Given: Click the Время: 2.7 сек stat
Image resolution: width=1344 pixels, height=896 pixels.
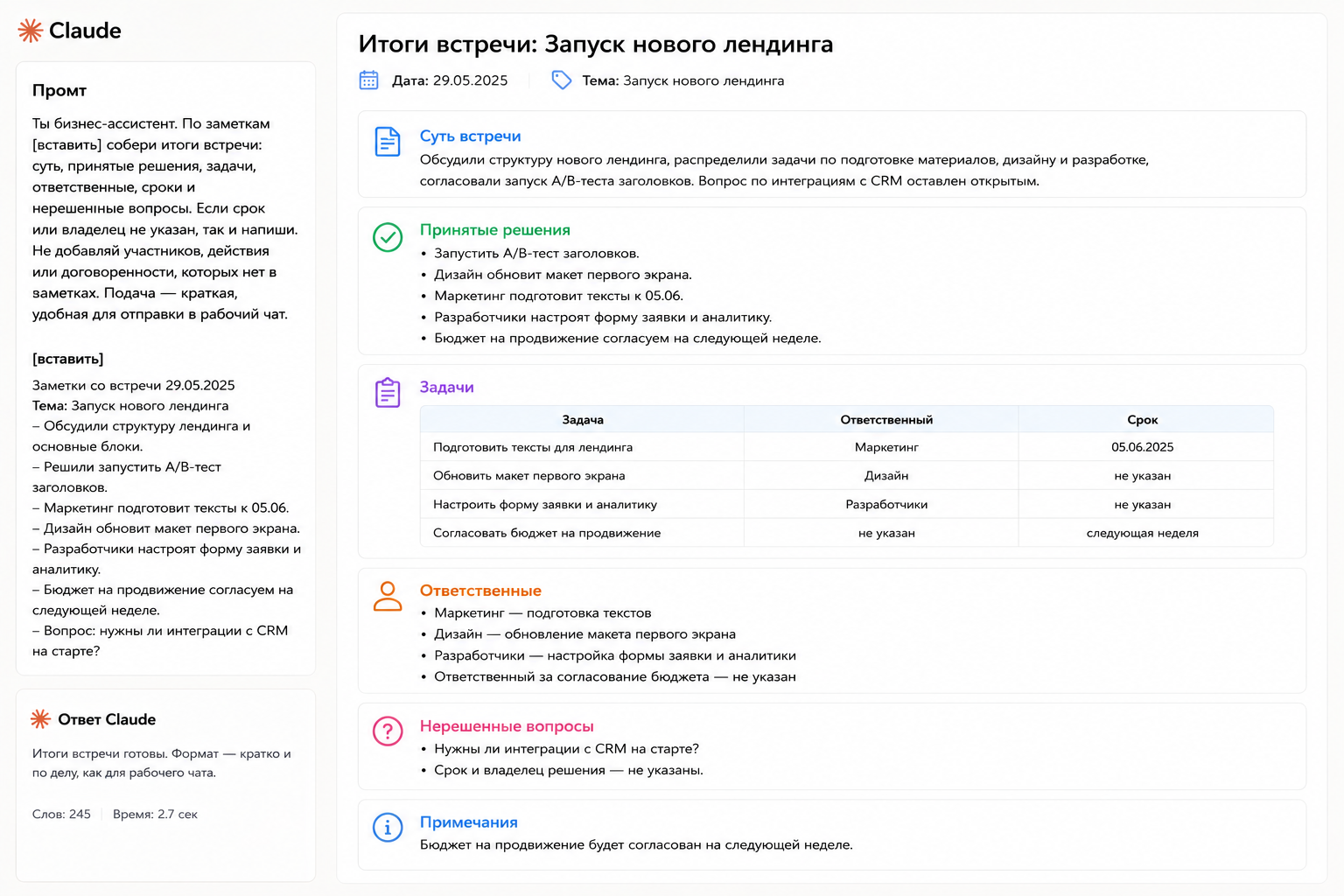Looking at the screenshot, I should (x=155, y=815).
